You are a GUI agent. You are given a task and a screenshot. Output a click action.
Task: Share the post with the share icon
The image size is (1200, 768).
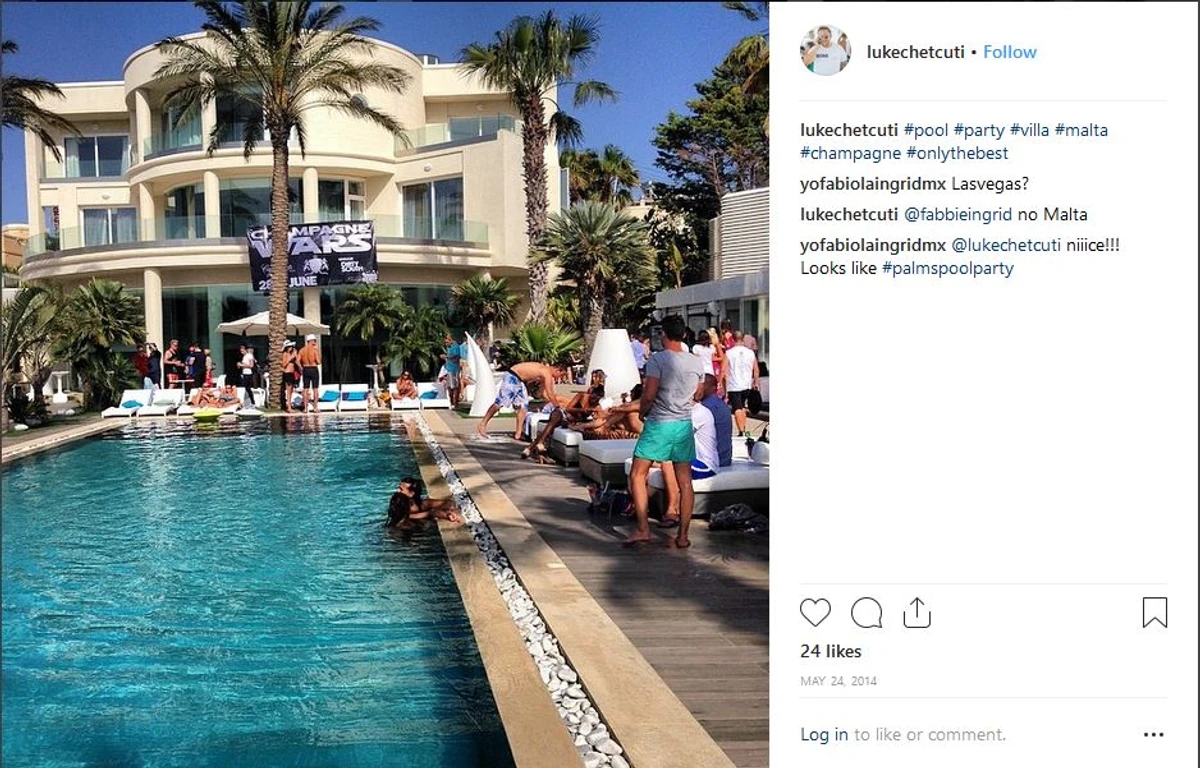coord(917,612)
